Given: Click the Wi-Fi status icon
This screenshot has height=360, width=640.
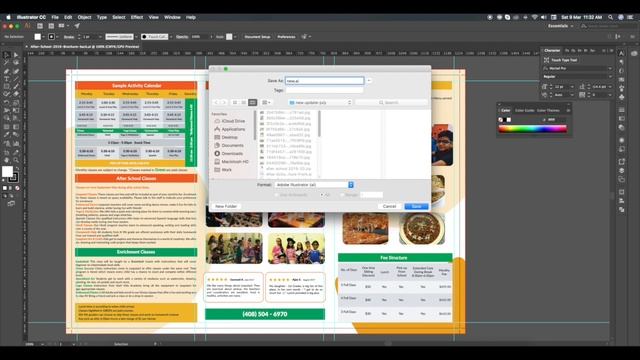Looking at the screenshot, I should pyautogui.click(x=535, y=17).
